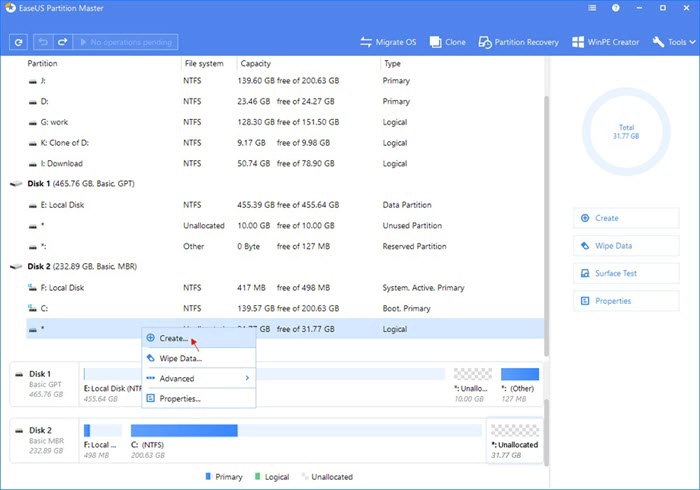The width and height of the screenshot is (700, 490).
Task: Open the title bar menu list icon
Action: (592, 8)
